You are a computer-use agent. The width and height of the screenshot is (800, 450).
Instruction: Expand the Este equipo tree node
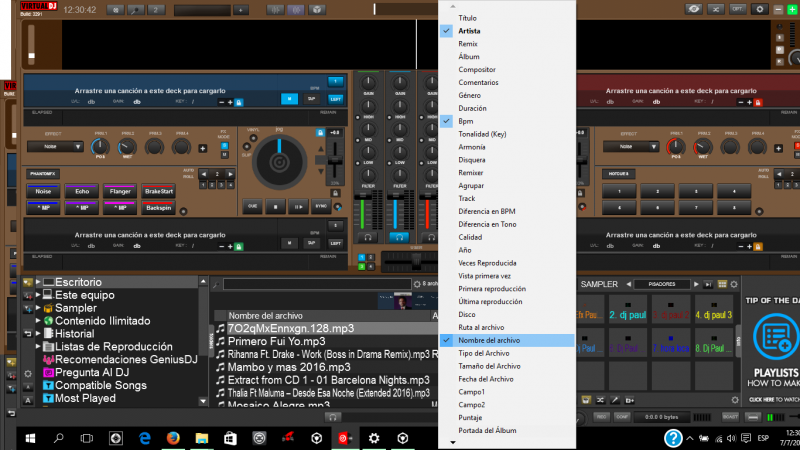(x=38, y=295)
